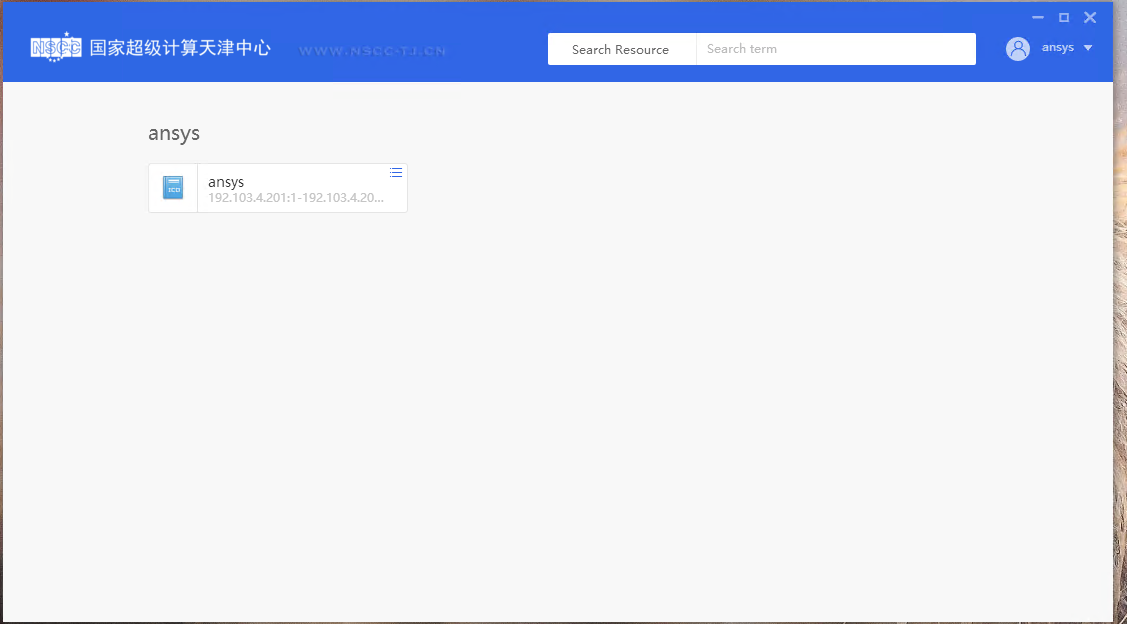Minimize the application window

(1038, 17)
